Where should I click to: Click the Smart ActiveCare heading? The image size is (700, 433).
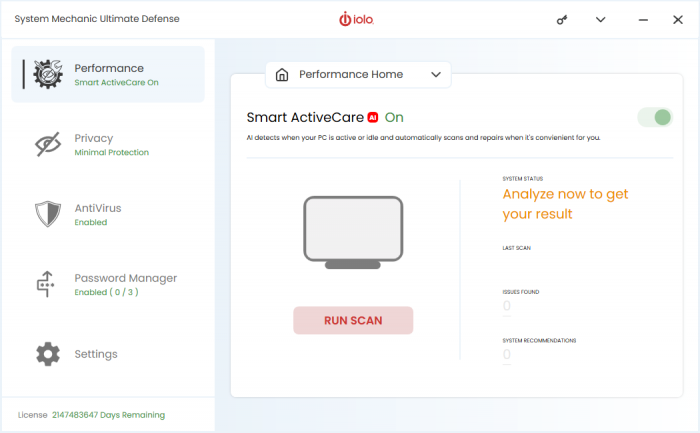(305, 117)
